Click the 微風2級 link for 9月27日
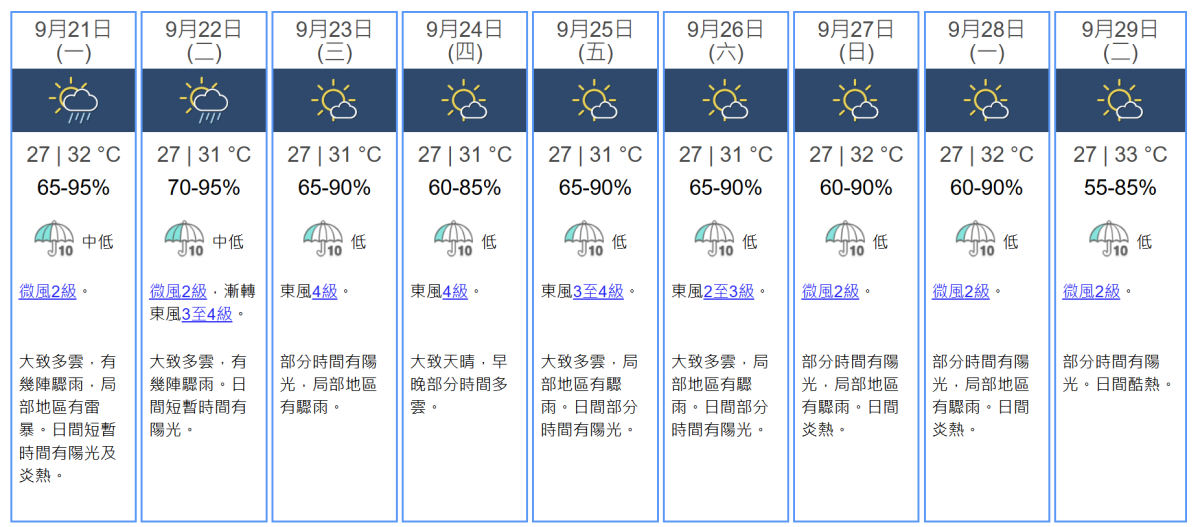 [830, 291]
